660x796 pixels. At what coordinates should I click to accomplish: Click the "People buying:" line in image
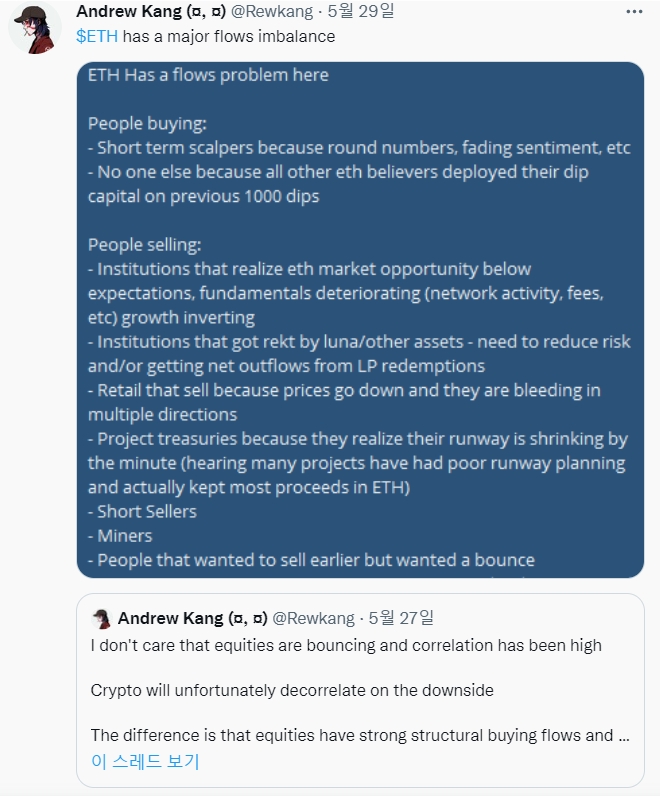pos(147,124)
